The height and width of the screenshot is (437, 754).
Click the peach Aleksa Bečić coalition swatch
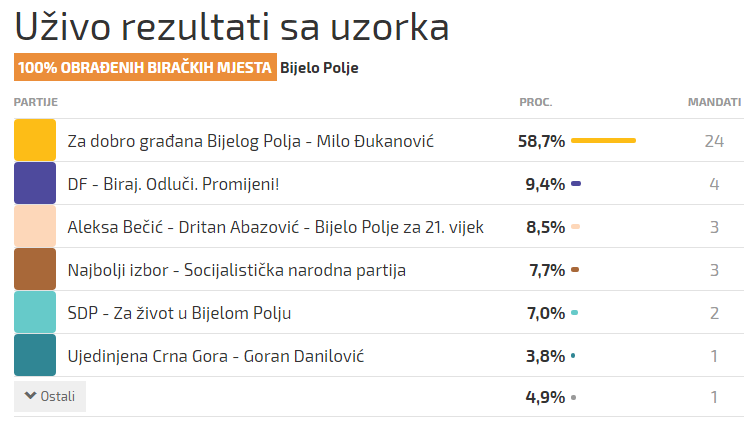coord(35,226)
